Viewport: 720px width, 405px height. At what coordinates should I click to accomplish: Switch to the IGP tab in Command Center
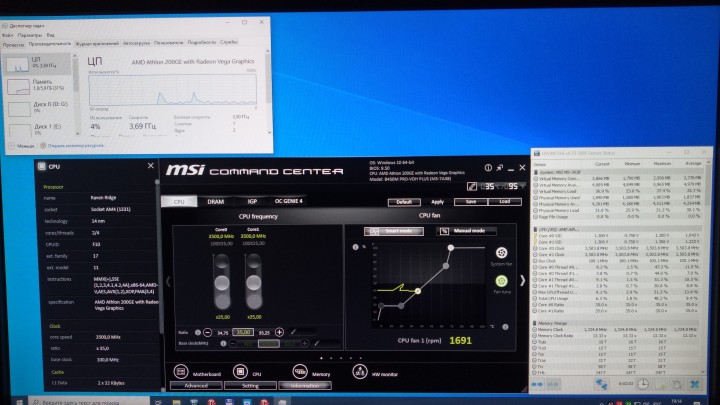pos(252,201)
